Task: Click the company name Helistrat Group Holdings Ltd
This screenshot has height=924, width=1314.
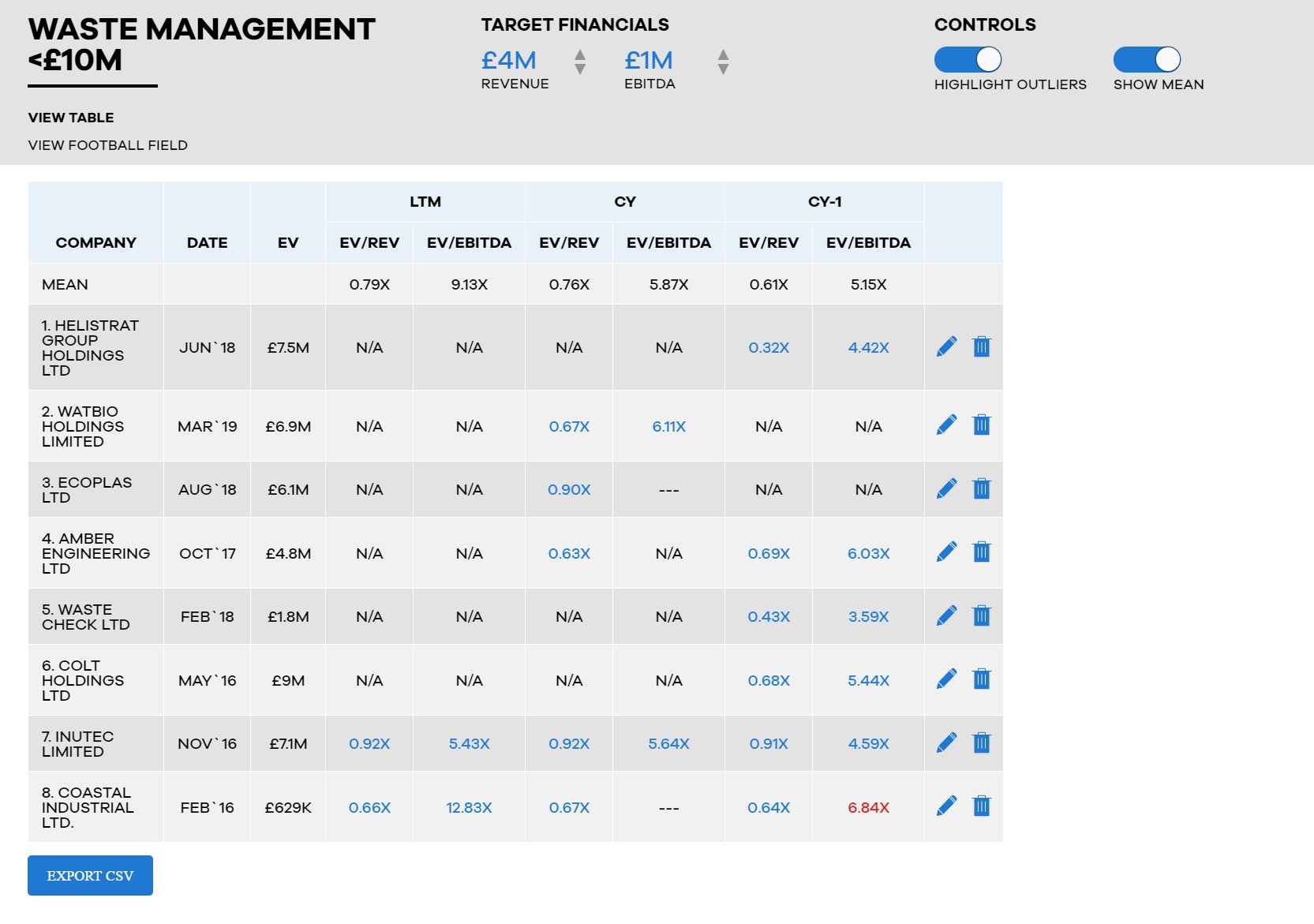Action: tap(90, 347)
